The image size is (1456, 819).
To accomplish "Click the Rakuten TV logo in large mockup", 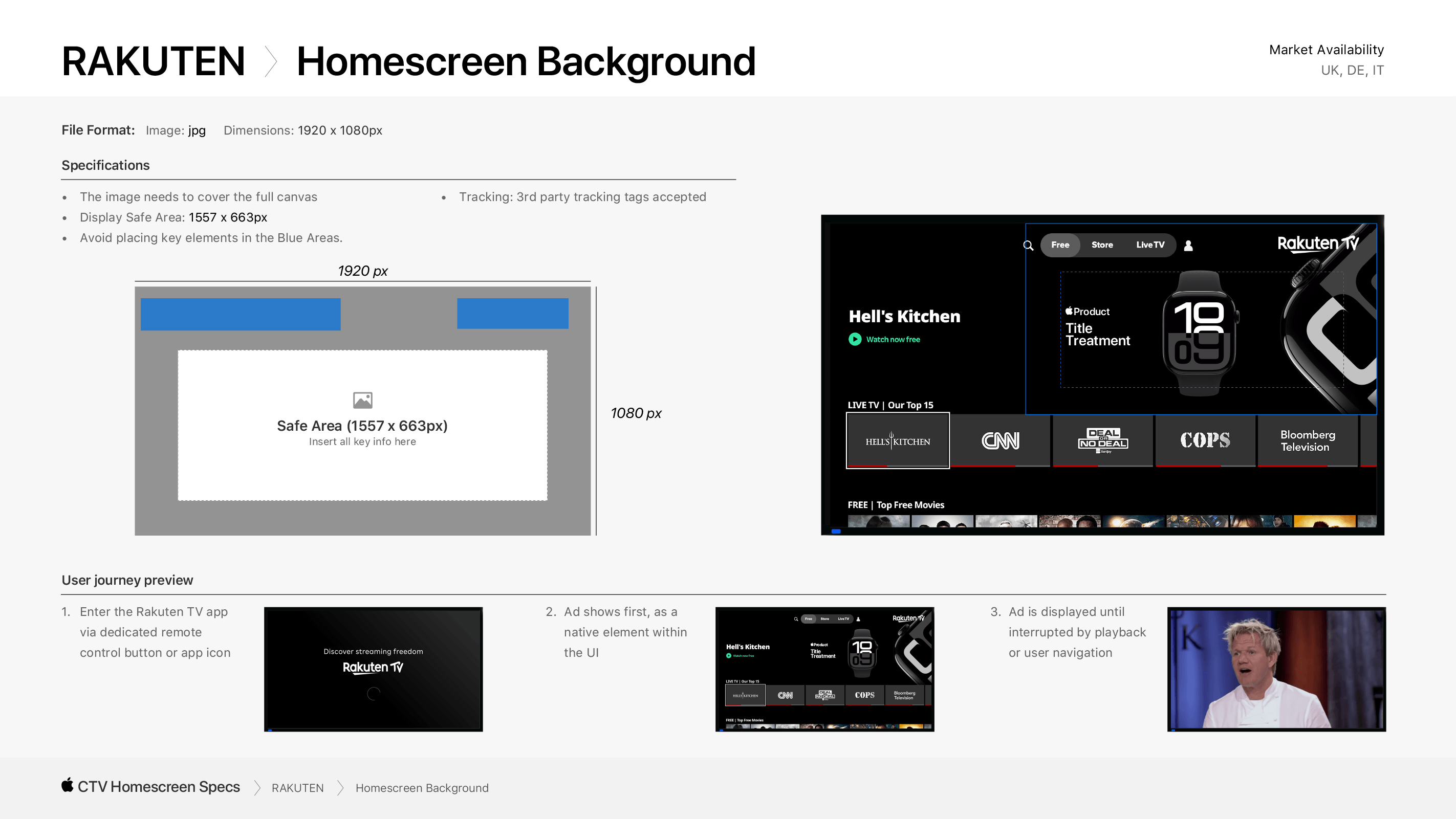I will tap(1317, 244).
